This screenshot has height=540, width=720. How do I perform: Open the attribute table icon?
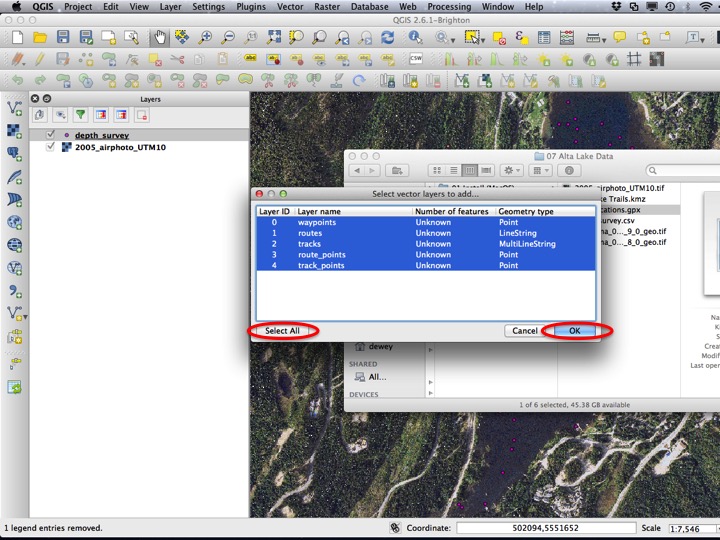click(x=544, y=37)
